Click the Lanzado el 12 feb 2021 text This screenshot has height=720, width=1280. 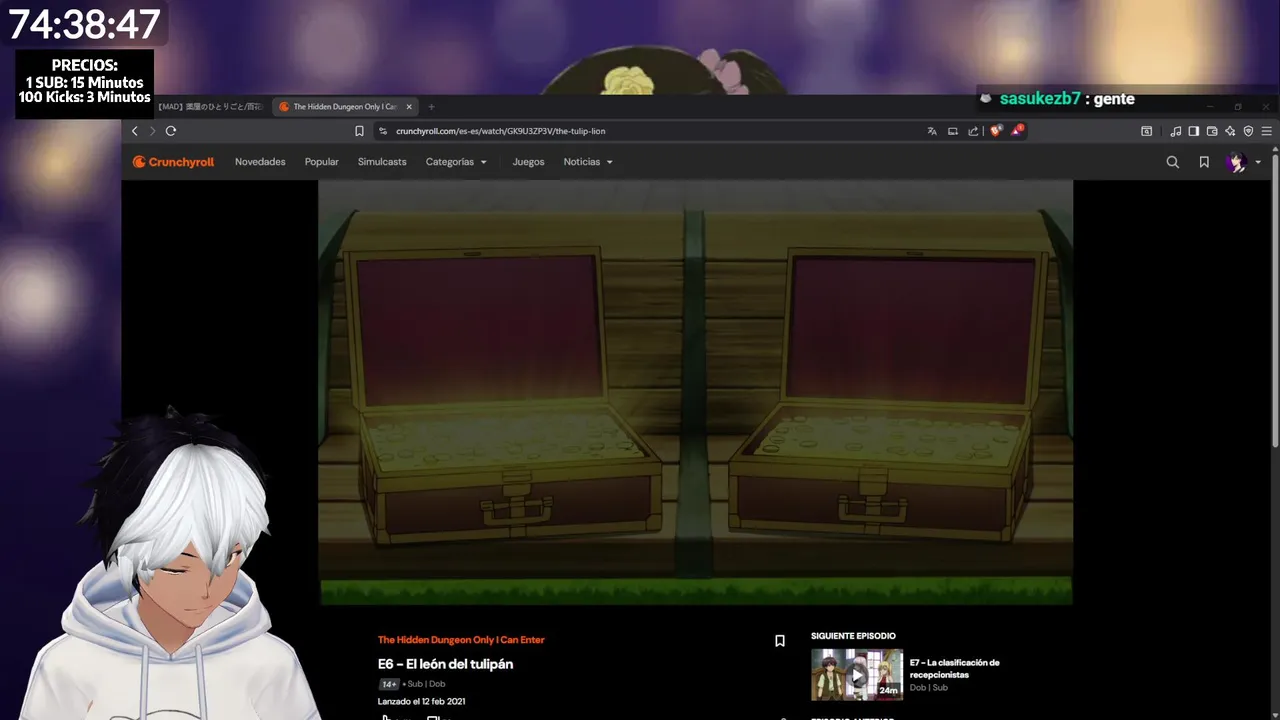coord(421,702)
